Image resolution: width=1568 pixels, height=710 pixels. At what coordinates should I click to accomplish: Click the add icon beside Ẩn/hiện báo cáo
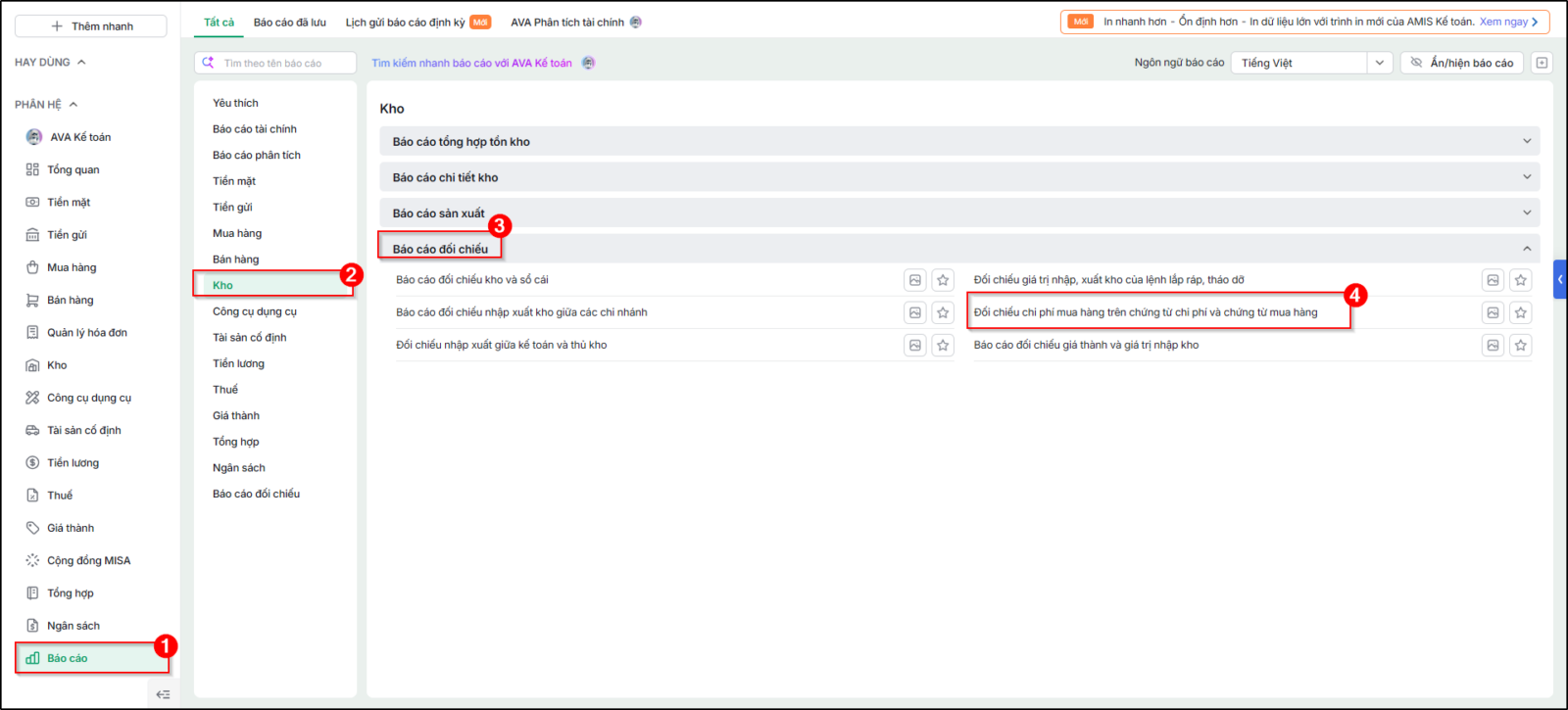point(1542,63)
